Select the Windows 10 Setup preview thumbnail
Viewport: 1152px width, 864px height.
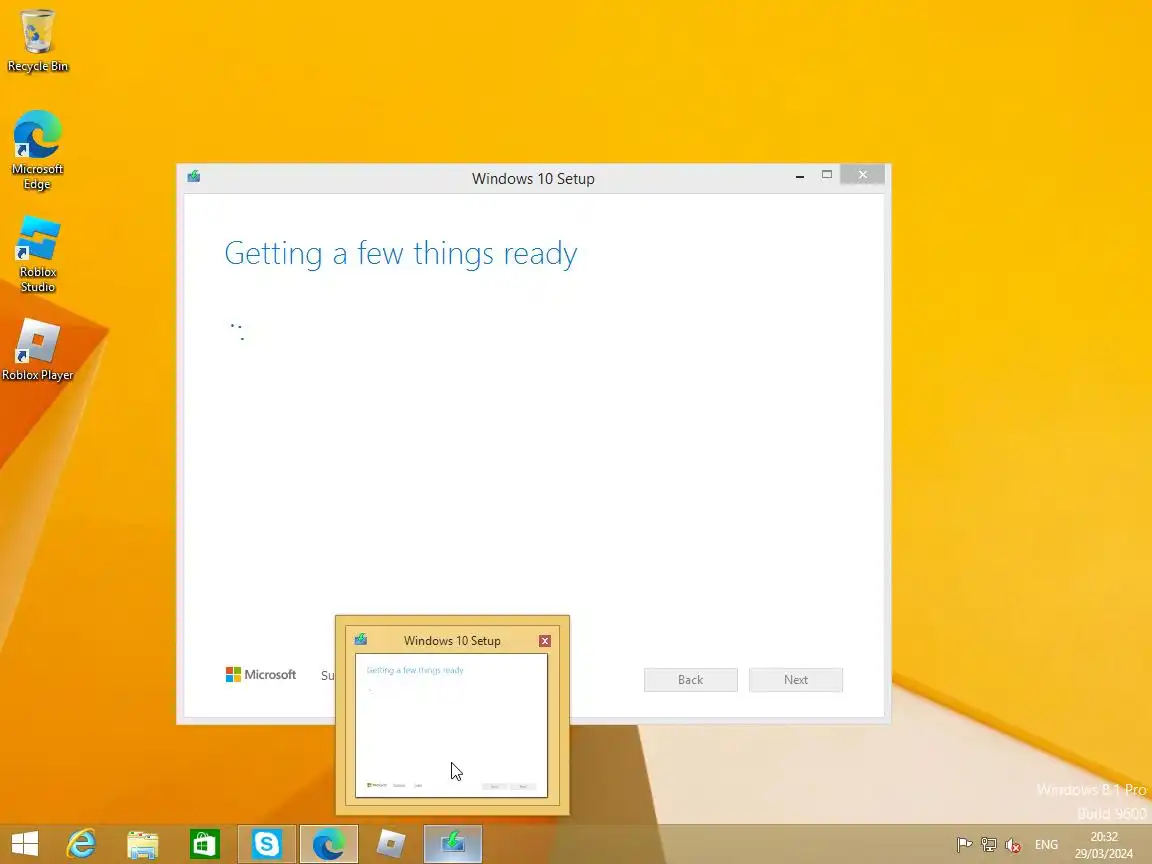(x=452, y=725)
